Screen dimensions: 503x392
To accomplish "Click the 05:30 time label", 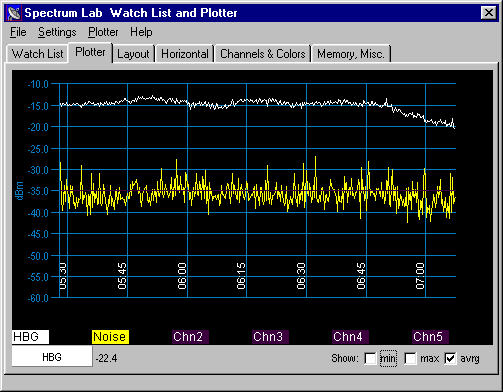I will click(63, 276).
